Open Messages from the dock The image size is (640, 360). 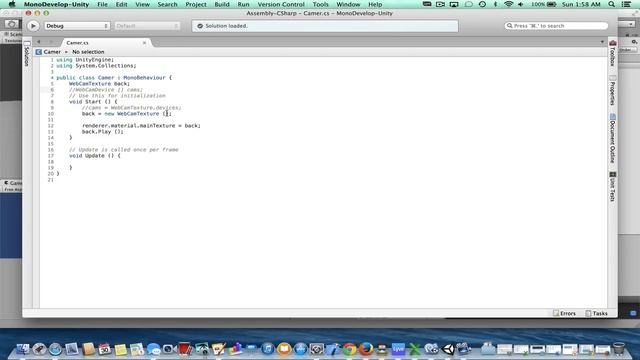[x=153, y=349]
